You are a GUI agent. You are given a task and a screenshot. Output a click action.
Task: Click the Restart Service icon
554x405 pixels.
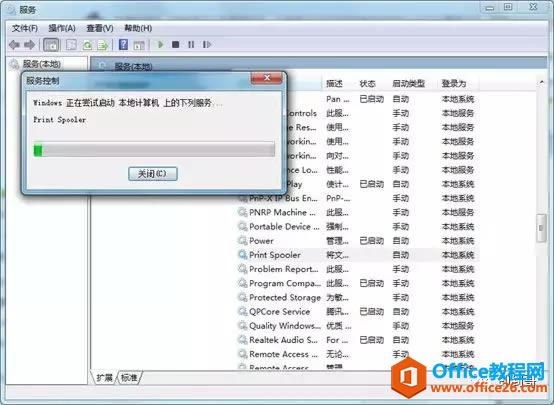coord(207,45)
